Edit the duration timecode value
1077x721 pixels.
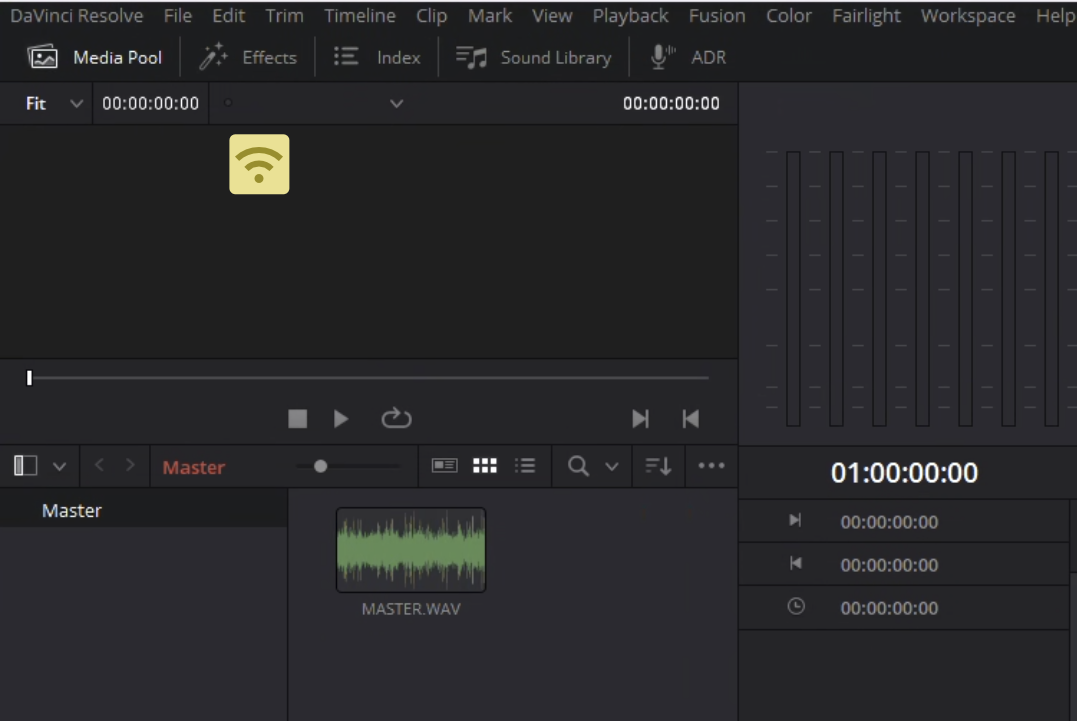pyautogui.click(x=889, y=608)
